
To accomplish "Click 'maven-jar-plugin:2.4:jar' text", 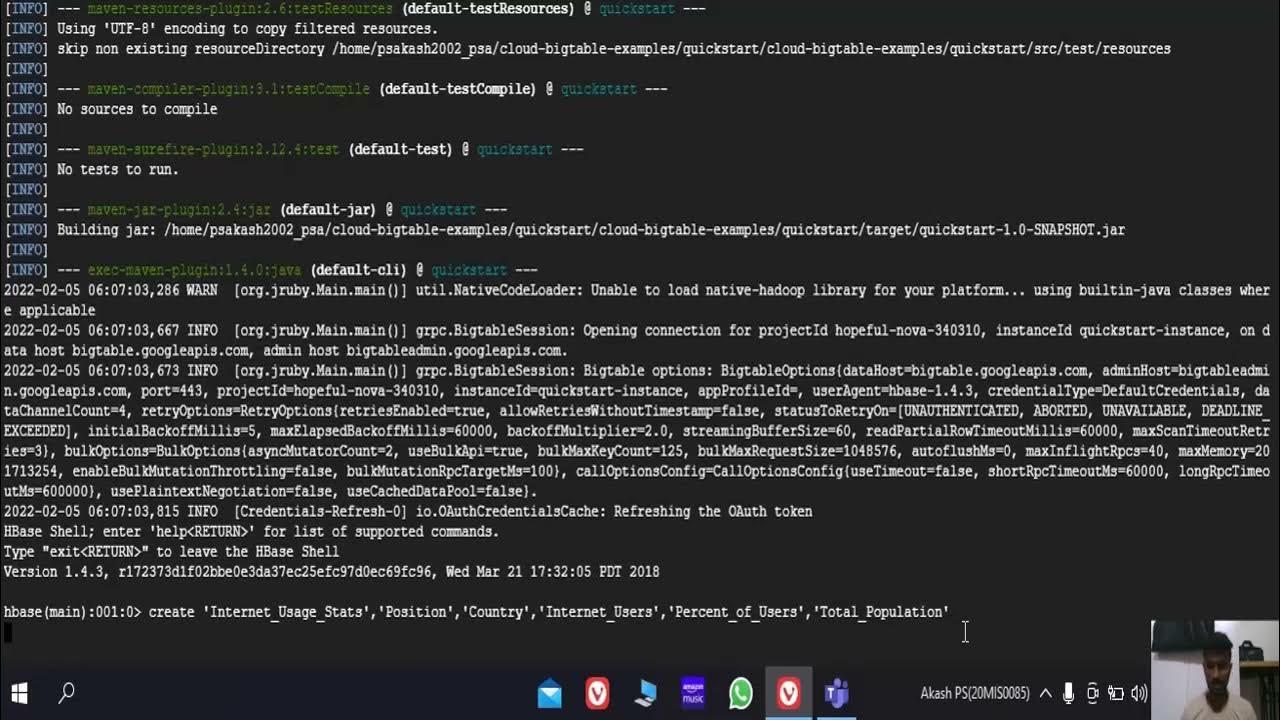I will click(x=179, y=210).
